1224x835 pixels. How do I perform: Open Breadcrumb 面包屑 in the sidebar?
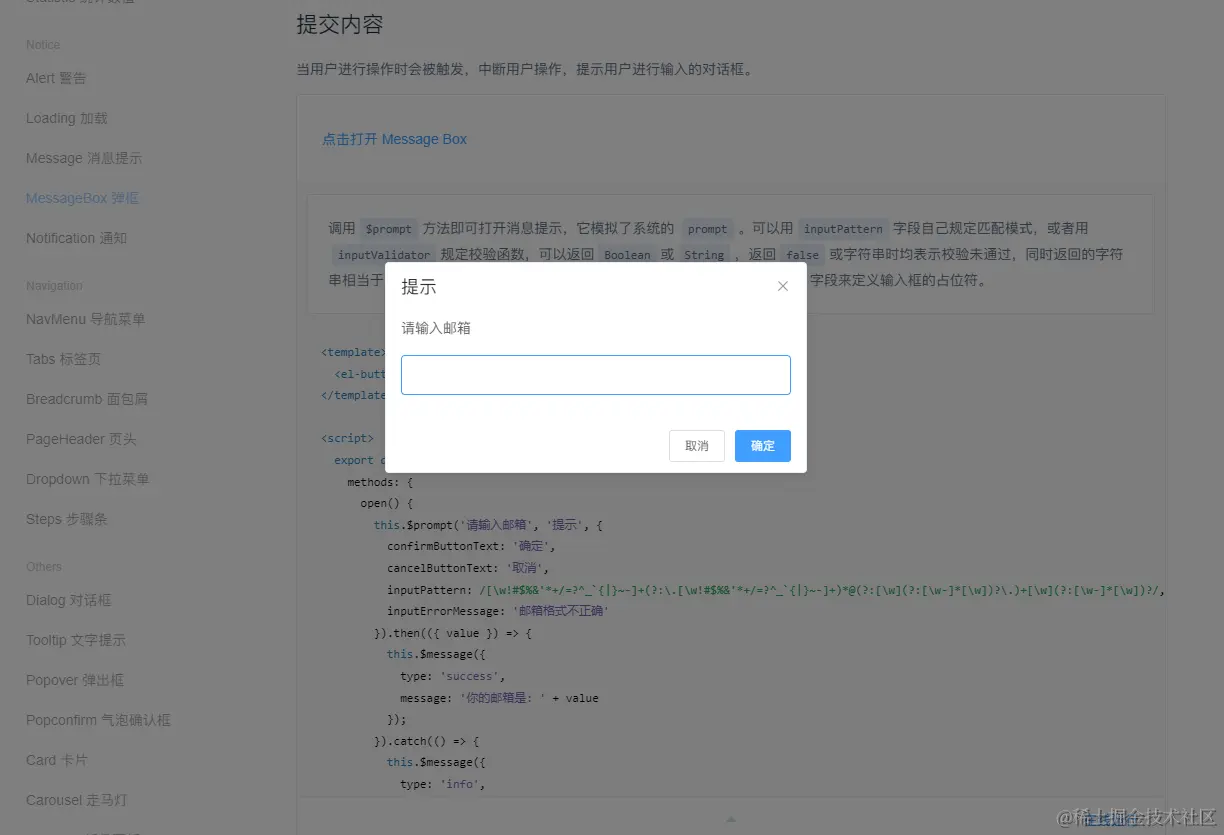[87, 399]
